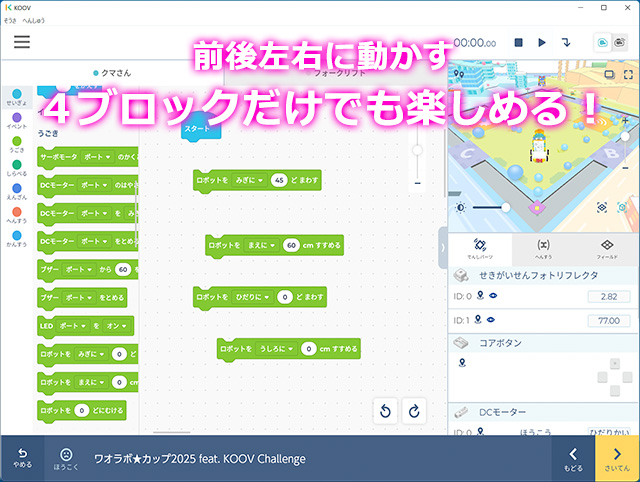Undo the last workspace action
The height and width of the screenshot is (482, 640).
click(x=385, y=411)
